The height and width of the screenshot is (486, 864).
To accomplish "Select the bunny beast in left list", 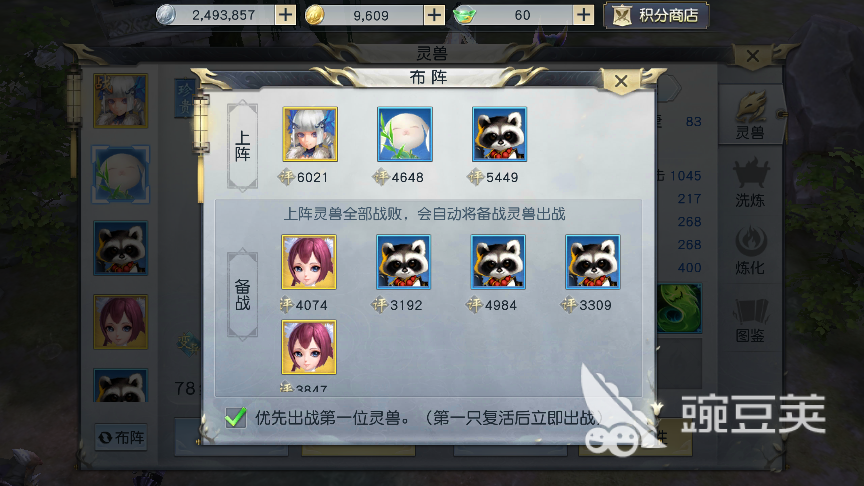I will 121,175.
